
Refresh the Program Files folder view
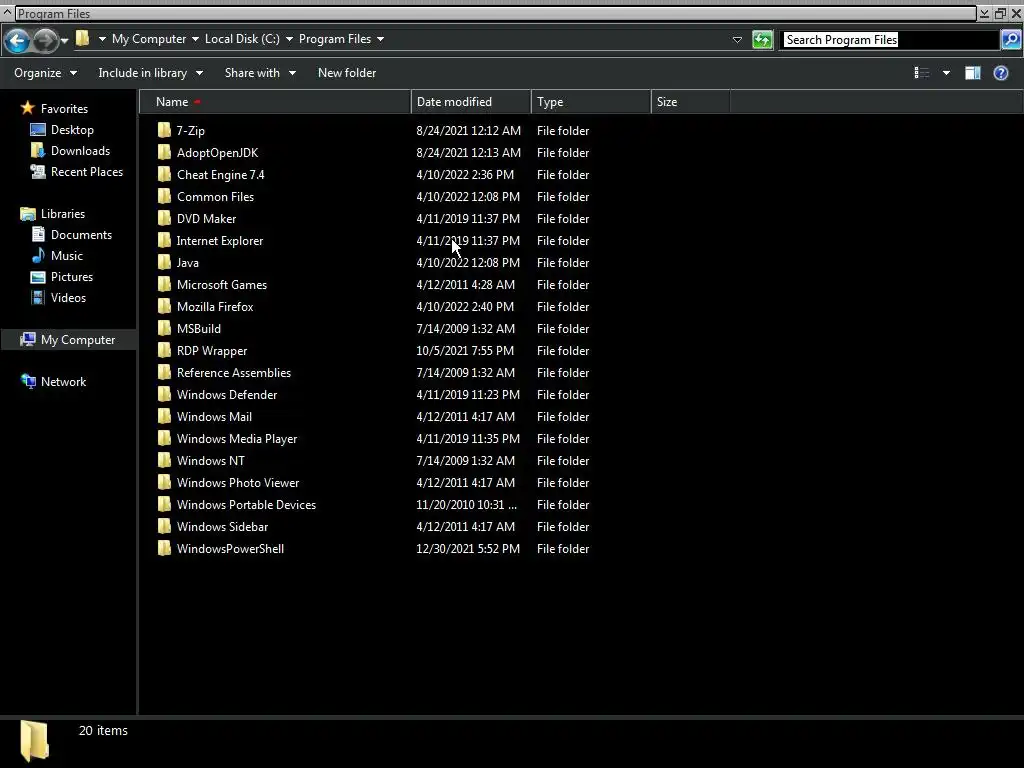click(762, 40)
